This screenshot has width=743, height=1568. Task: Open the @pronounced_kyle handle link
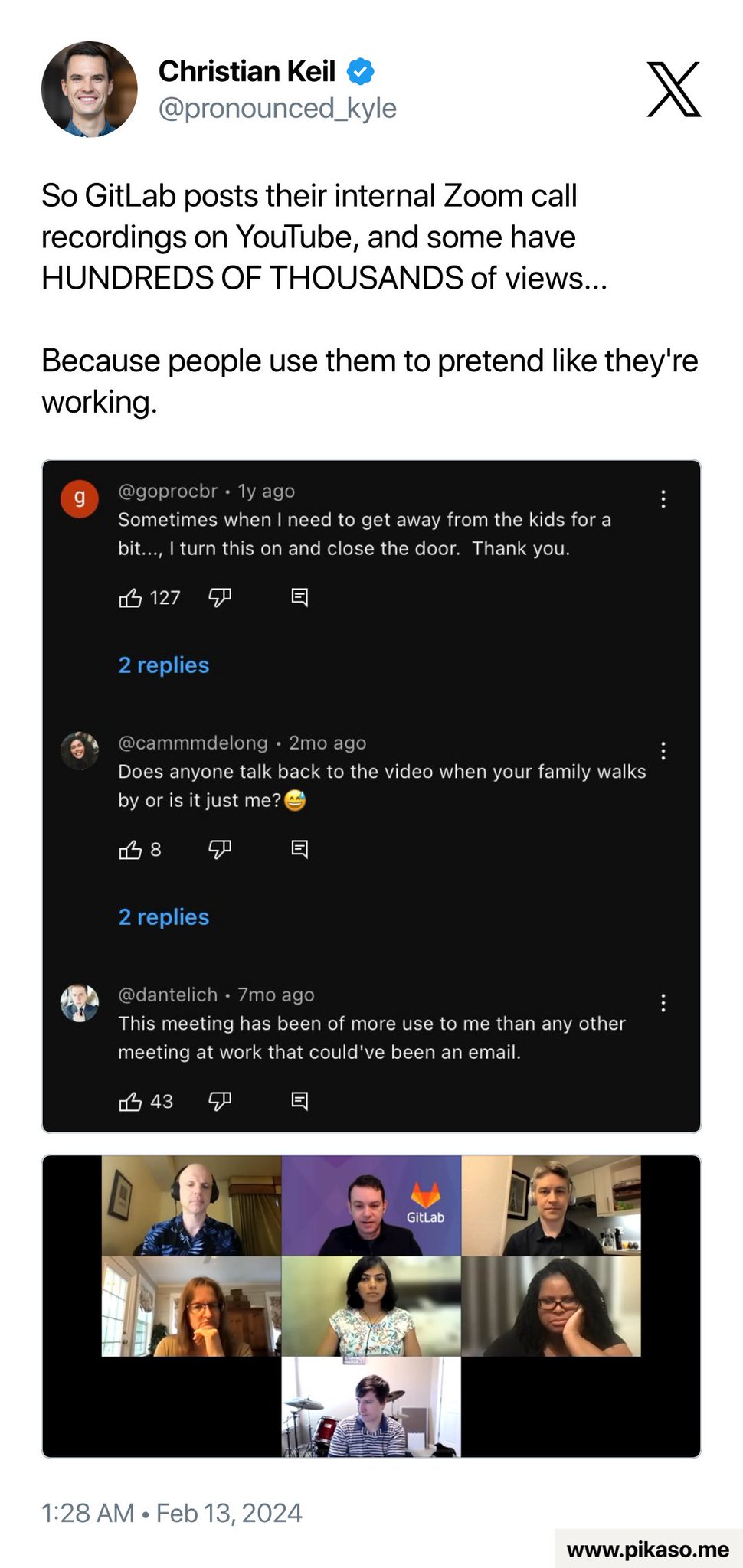277,109
